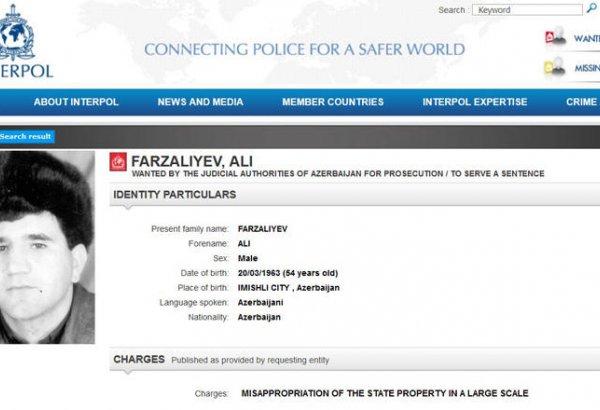
Task: Open the Interpol Expertise menu
Action: pyautogui.click(x=475, y=102)
